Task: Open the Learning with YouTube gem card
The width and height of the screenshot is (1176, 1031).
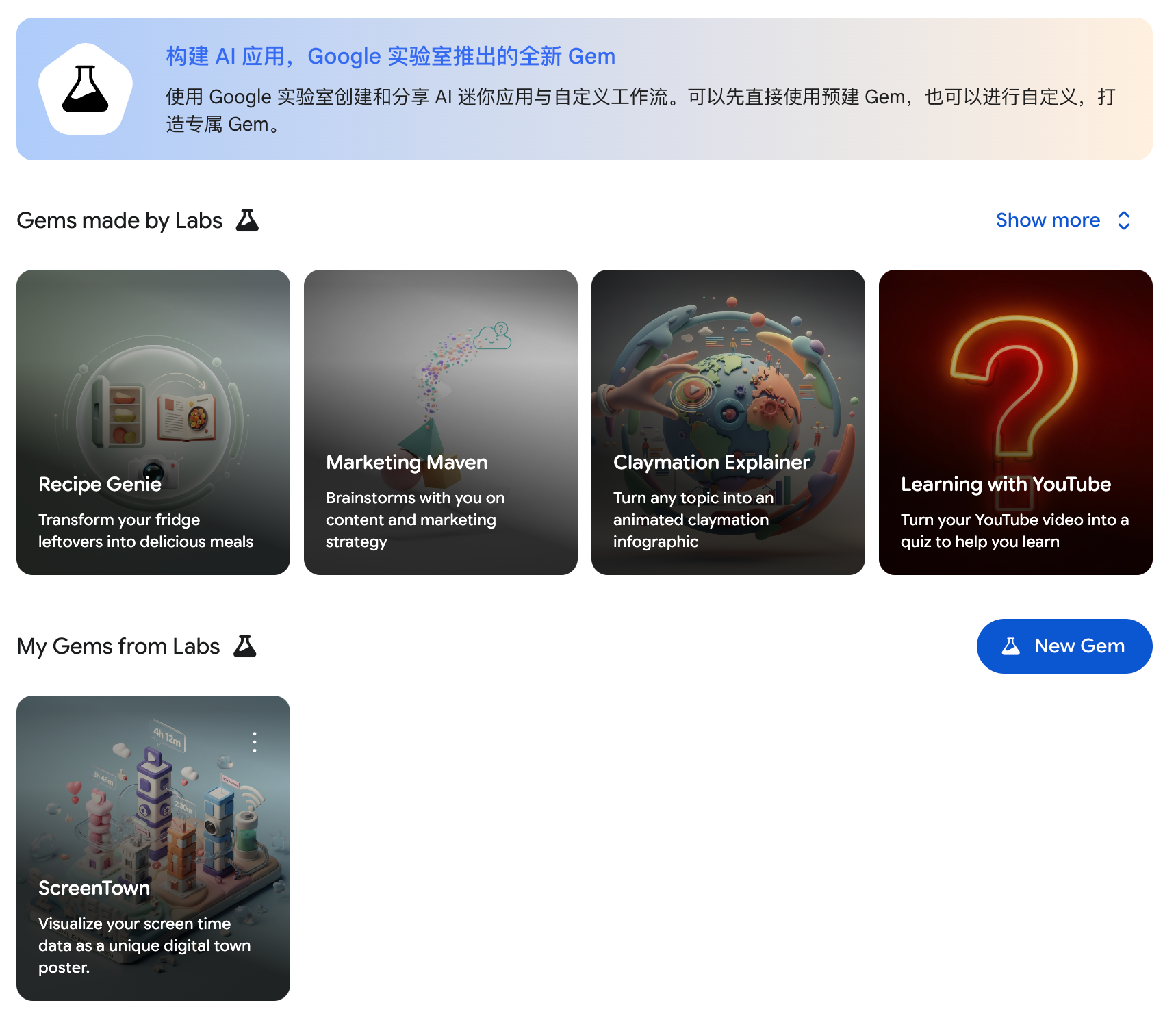Action: [1016, 422]
